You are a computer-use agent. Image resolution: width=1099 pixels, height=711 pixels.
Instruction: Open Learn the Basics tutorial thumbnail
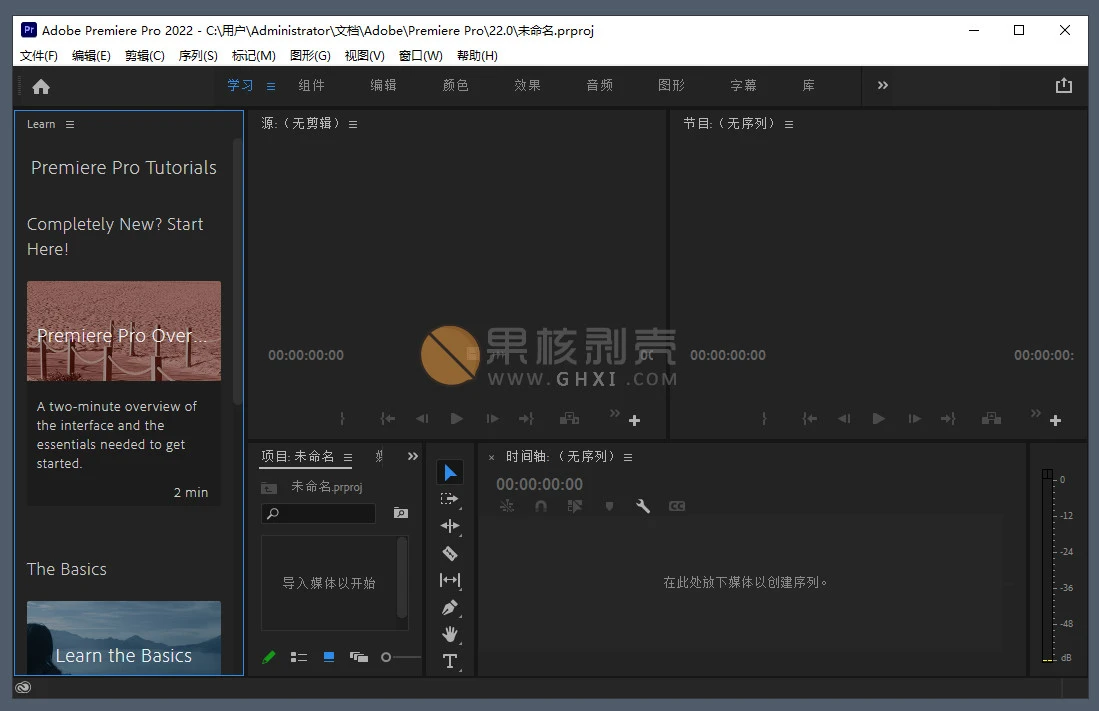pos(124,638)
